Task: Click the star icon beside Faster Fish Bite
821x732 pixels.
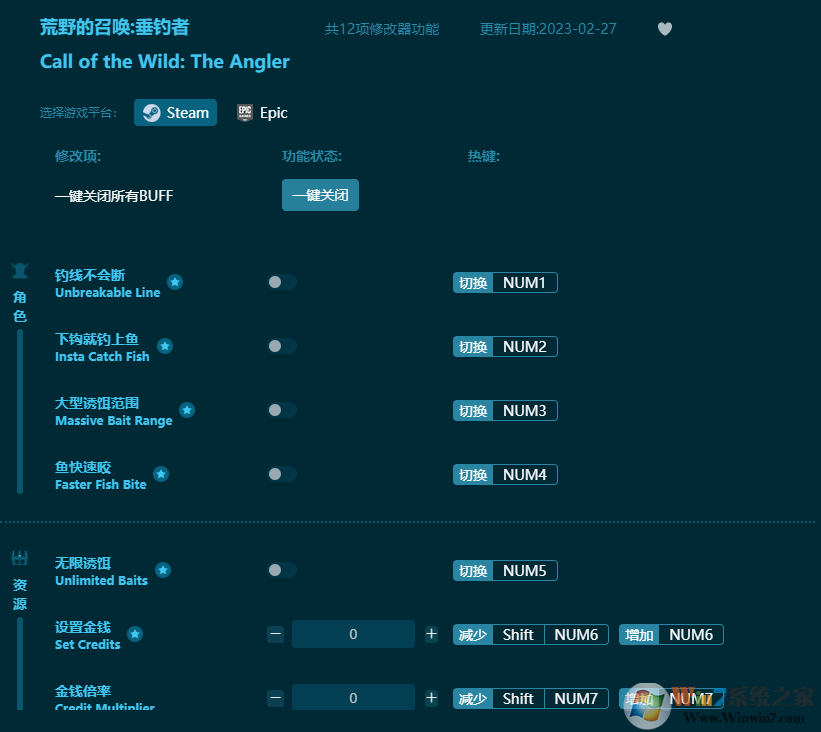Action: (x=161, y=474)
